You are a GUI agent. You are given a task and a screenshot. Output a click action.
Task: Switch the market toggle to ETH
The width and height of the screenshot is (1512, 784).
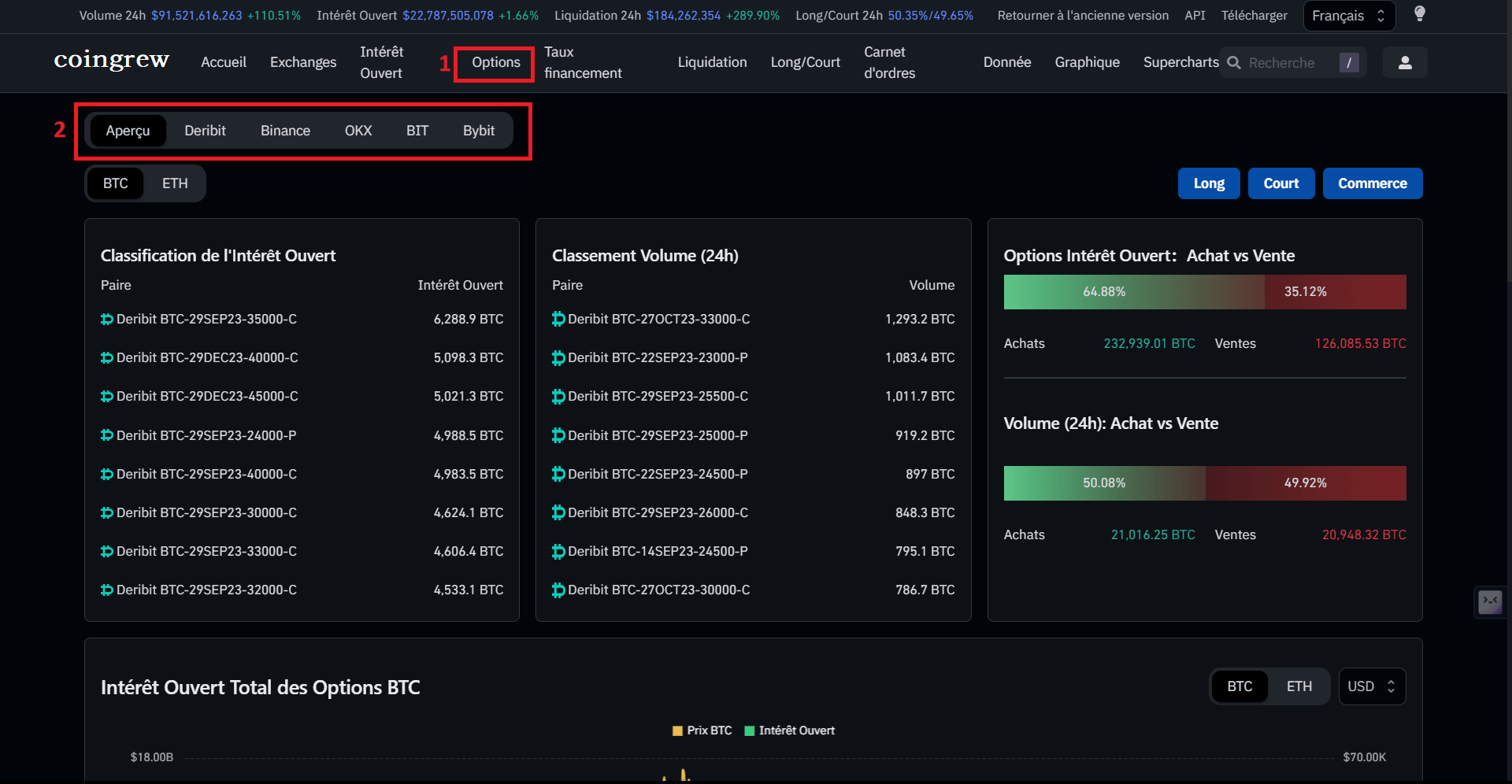[174, 183]
